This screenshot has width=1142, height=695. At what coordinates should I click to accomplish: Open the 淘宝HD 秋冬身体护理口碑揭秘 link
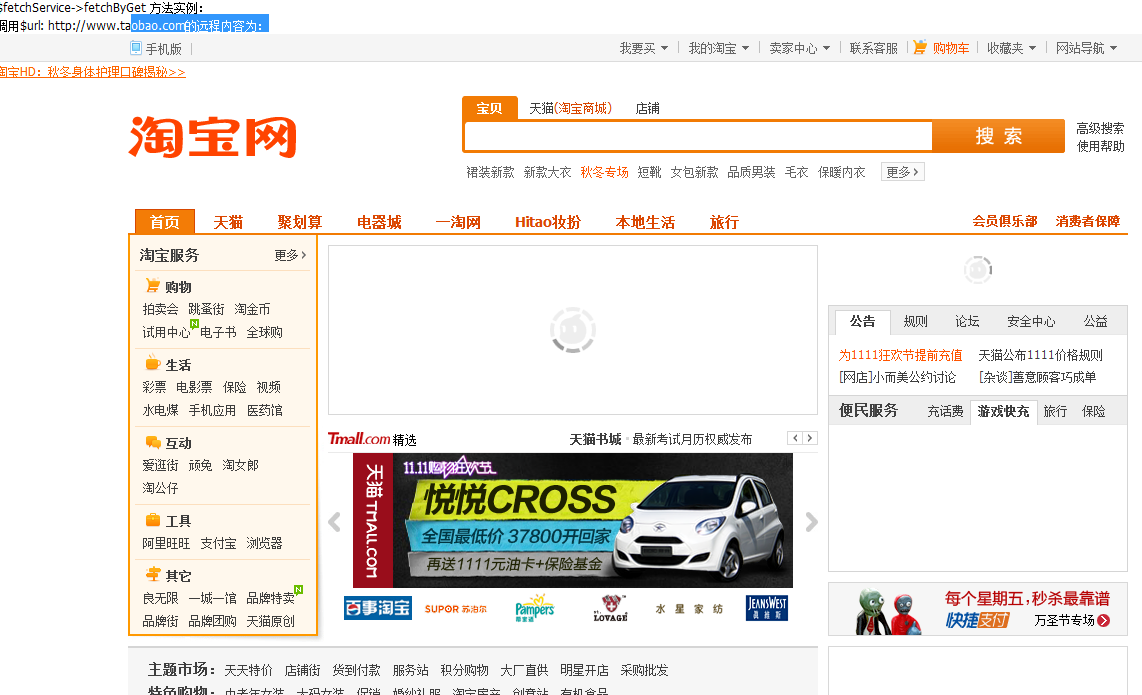tap(92, 72)
